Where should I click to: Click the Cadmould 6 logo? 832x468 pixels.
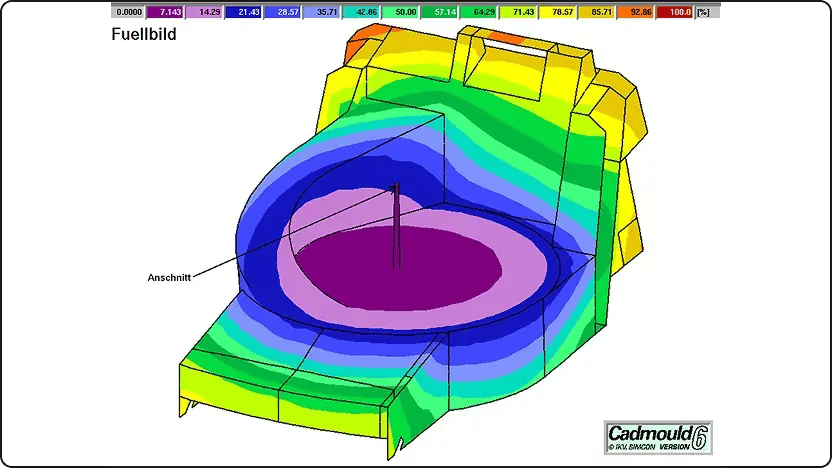coord(658,437)
